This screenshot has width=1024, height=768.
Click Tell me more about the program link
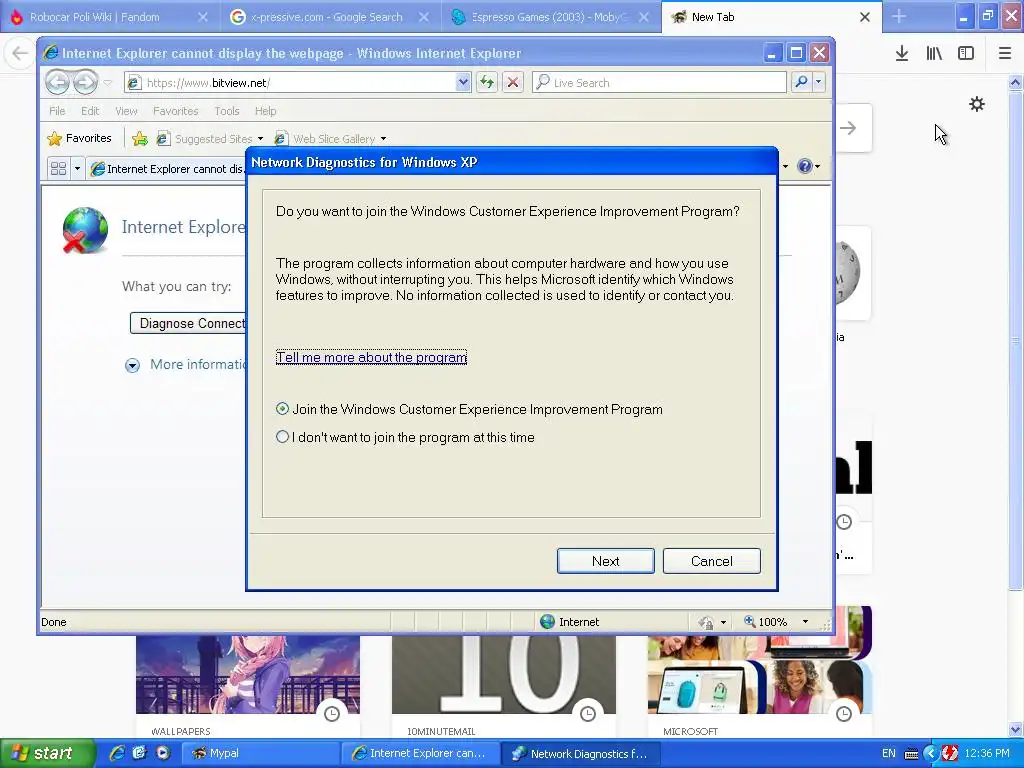coord(372,357)
